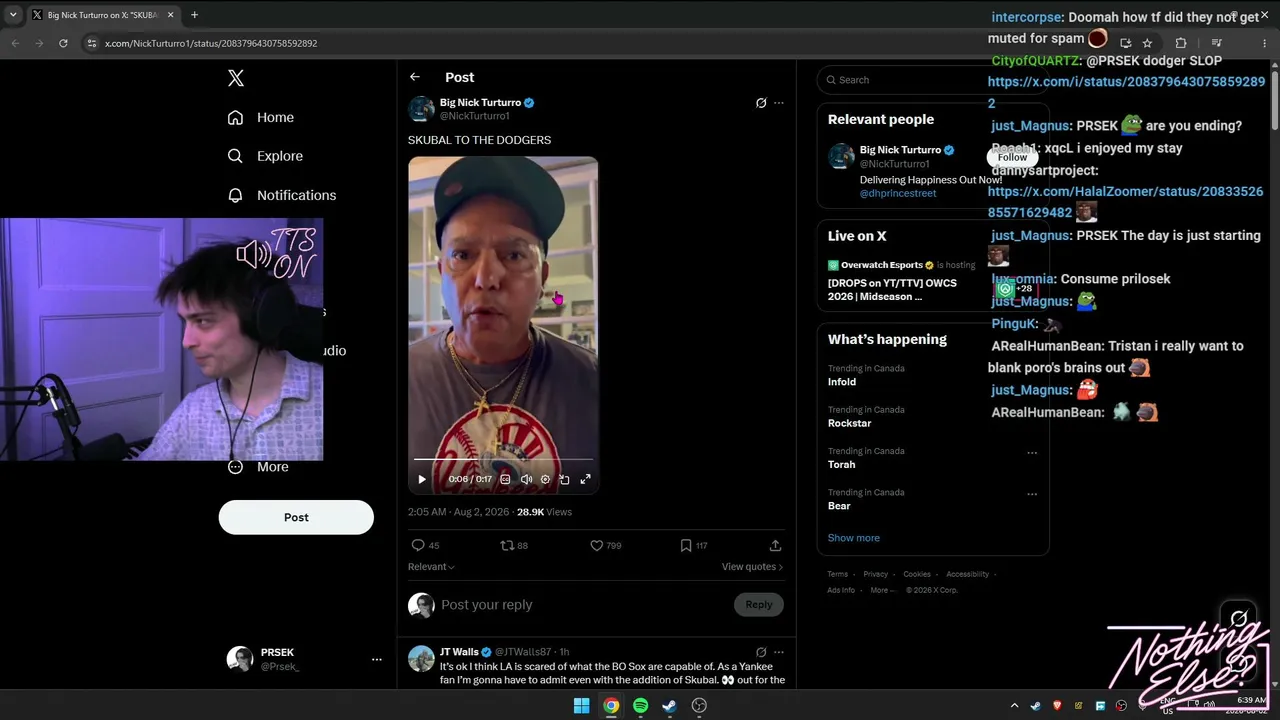The height and width of the screenshot is (720, 1280).
Task: Go to Home in X sidebar
Action: (x=260, y=117)
